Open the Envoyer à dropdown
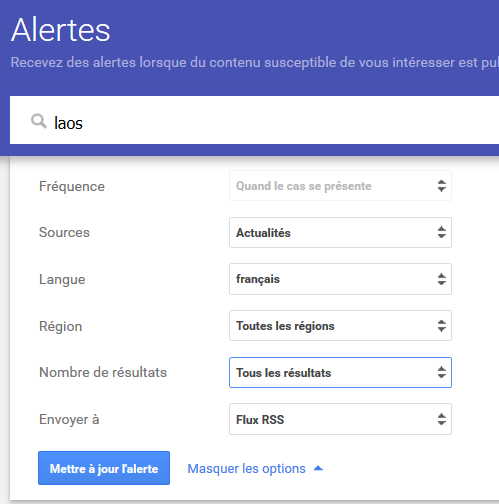Image resolution: width=499 pixels, height=504 pixels. (x=340, y=419)
